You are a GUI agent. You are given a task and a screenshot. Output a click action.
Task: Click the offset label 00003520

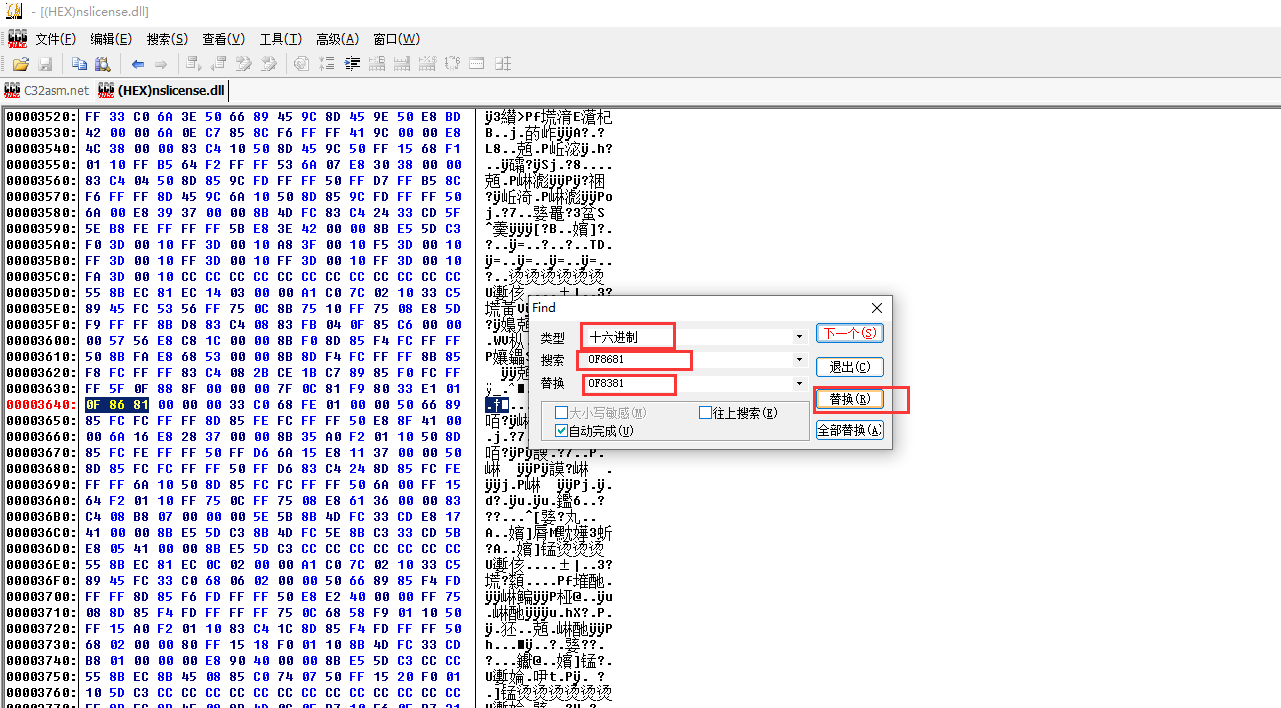click(39, 117)
